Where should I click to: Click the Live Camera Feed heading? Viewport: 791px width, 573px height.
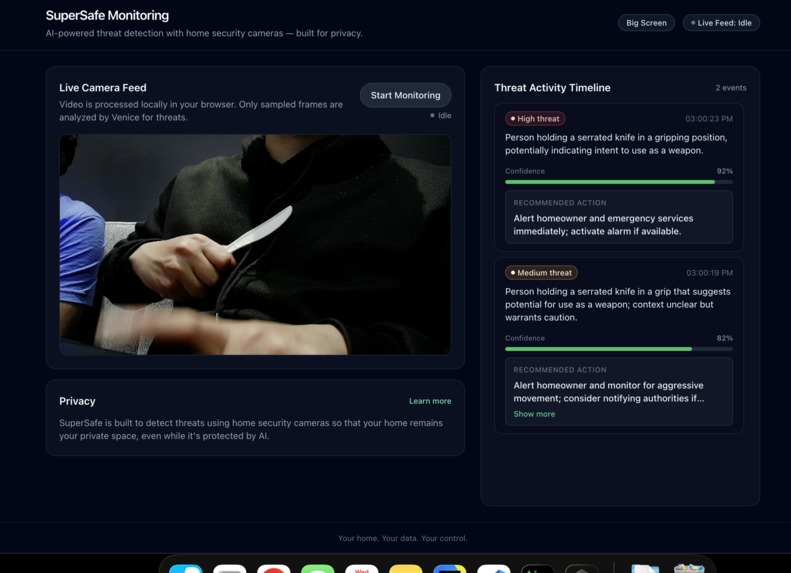[x=103, y=88]
